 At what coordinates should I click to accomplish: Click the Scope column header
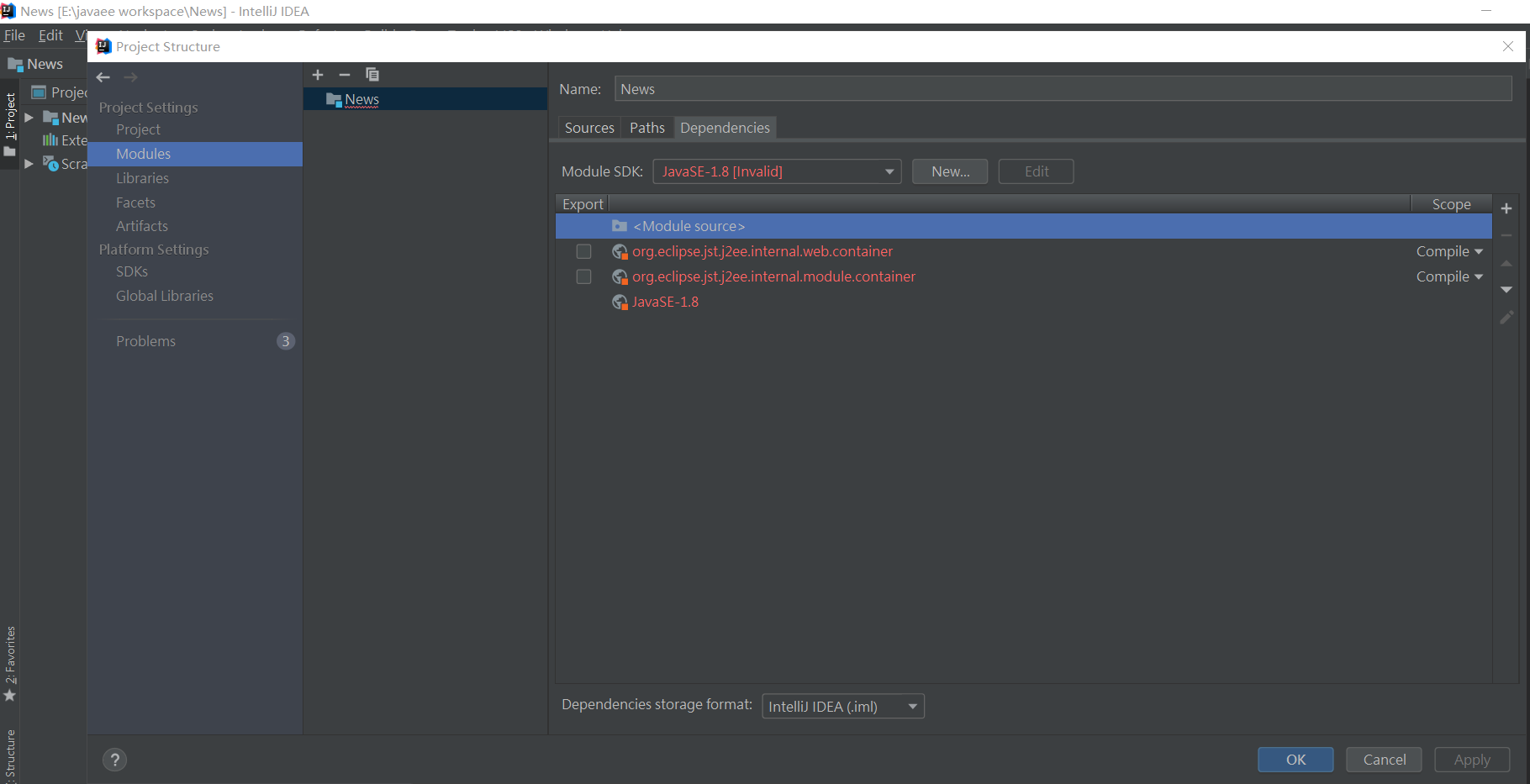tap(1451, 204)
